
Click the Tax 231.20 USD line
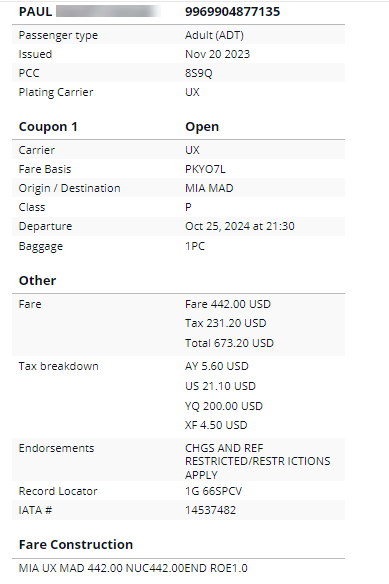225,323
